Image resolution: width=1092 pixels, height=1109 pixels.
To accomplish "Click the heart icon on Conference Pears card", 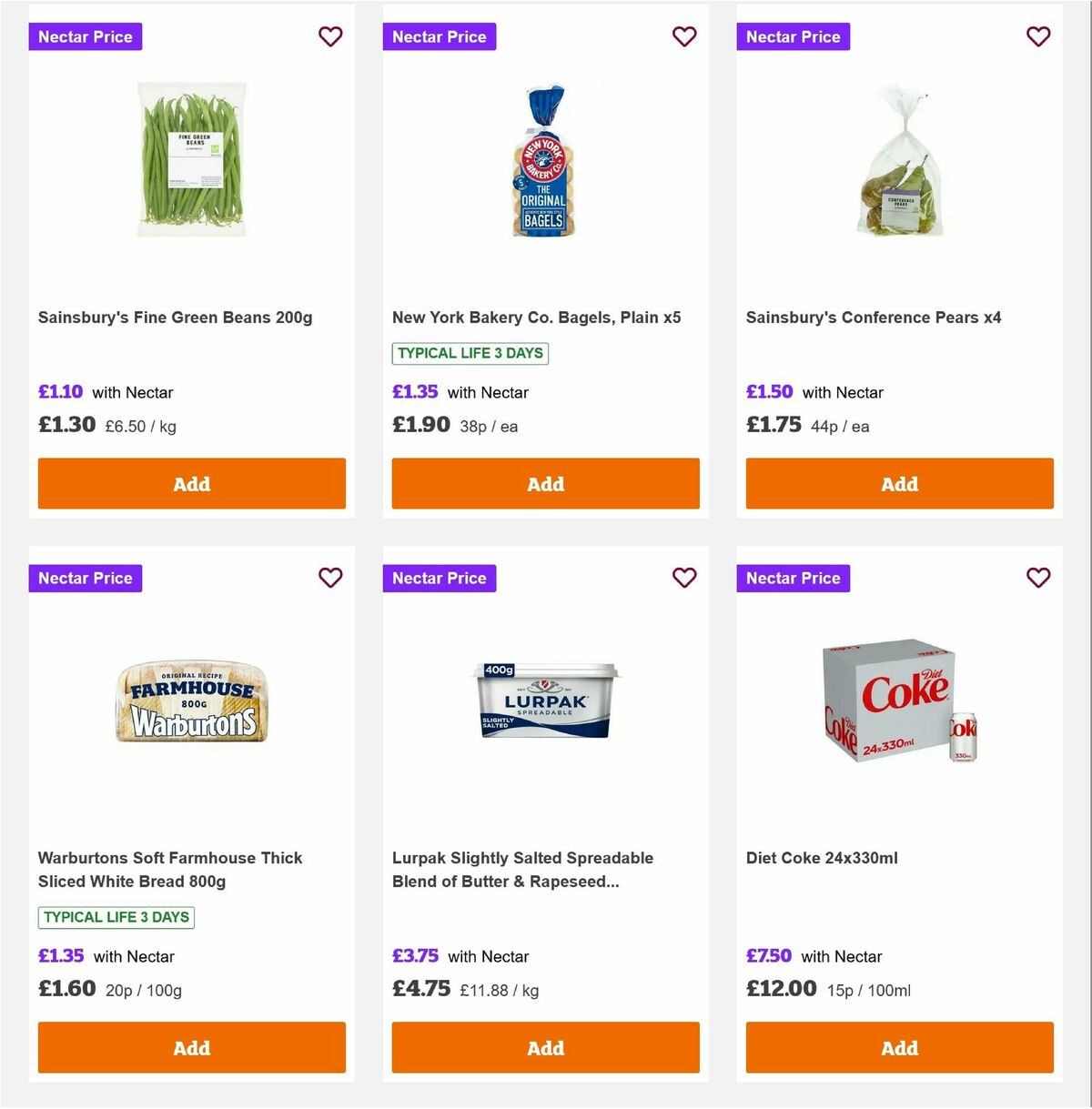I will tap(1038, 36).
